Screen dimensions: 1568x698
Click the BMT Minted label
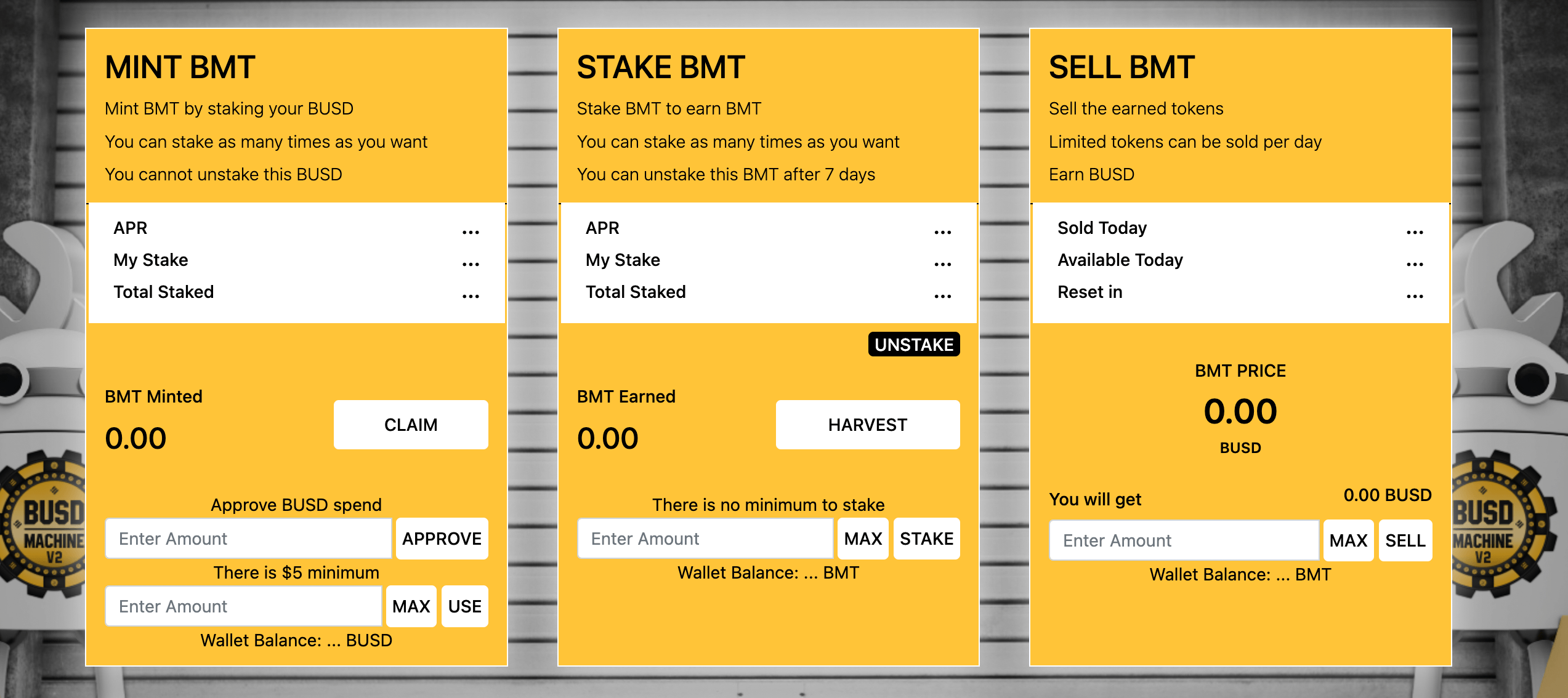[153, 396]
